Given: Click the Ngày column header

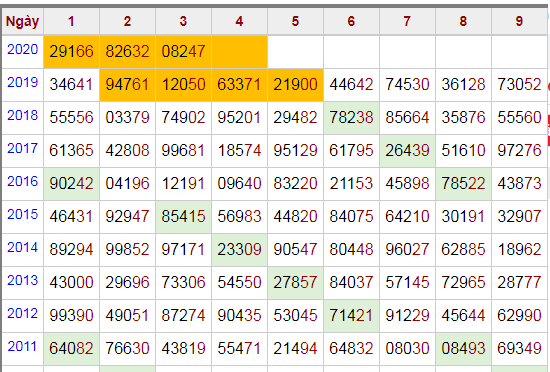Looking at the screenshot, I should [22, 21].
